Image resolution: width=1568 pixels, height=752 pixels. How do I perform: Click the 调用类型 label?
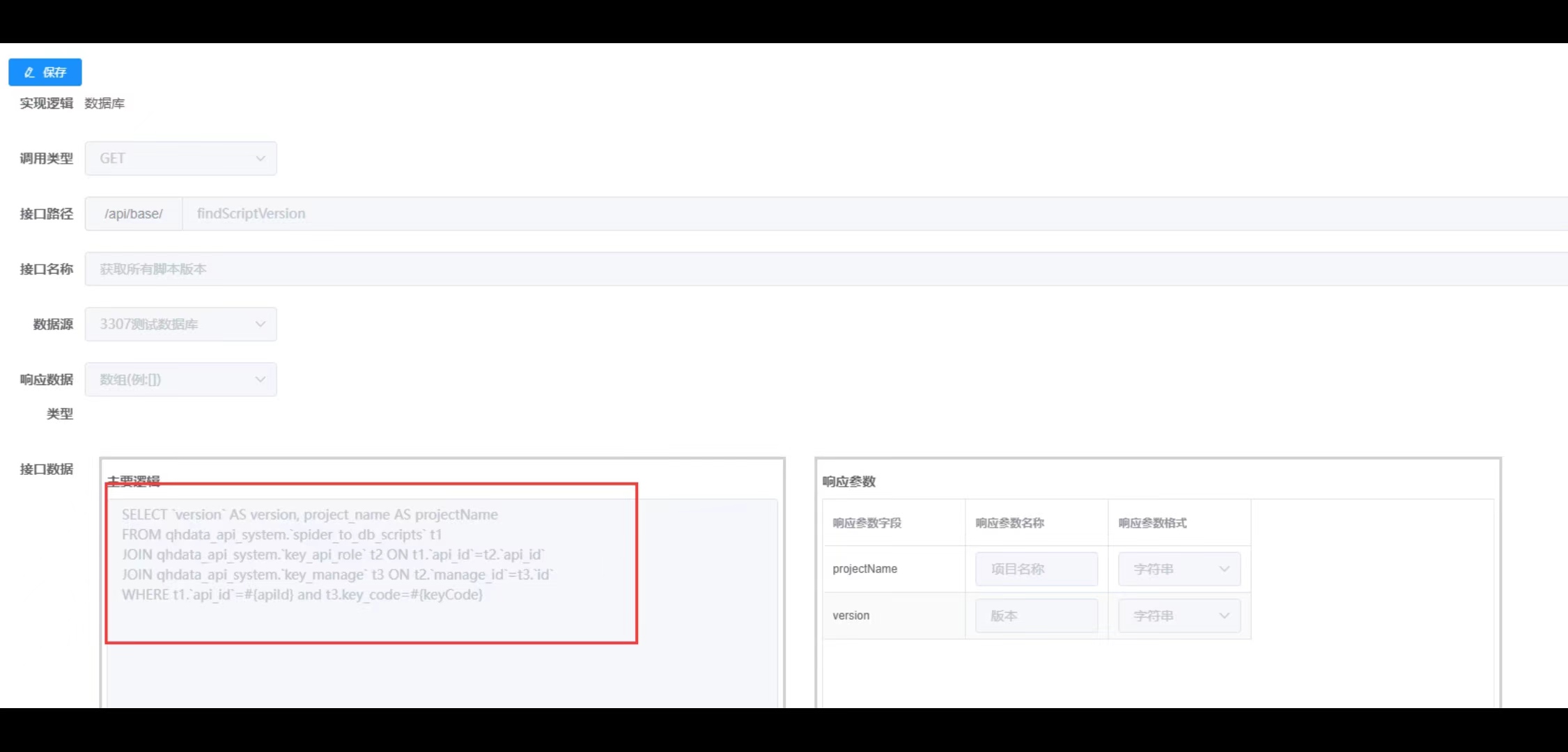(x=46, y=159)
